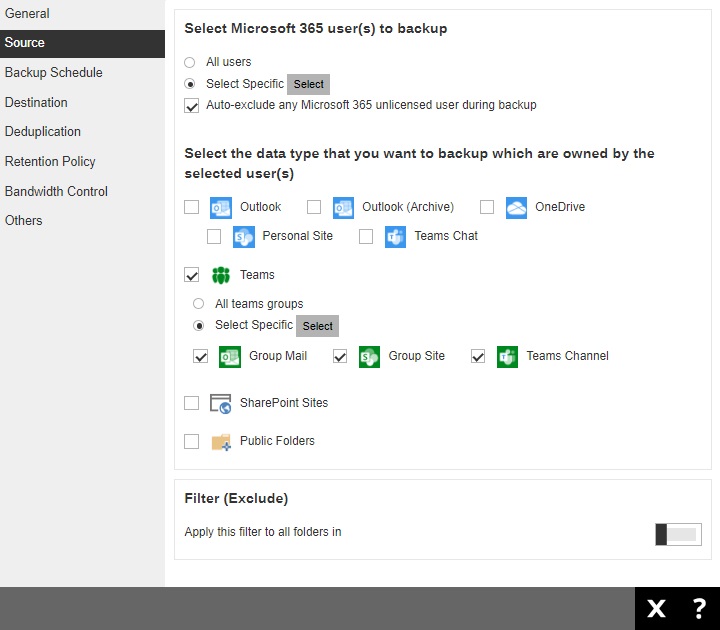Image resolution: width=720 pixels, height=630 pixels.
Task: Click the OneDrive label text
Action: coord(560,207)
